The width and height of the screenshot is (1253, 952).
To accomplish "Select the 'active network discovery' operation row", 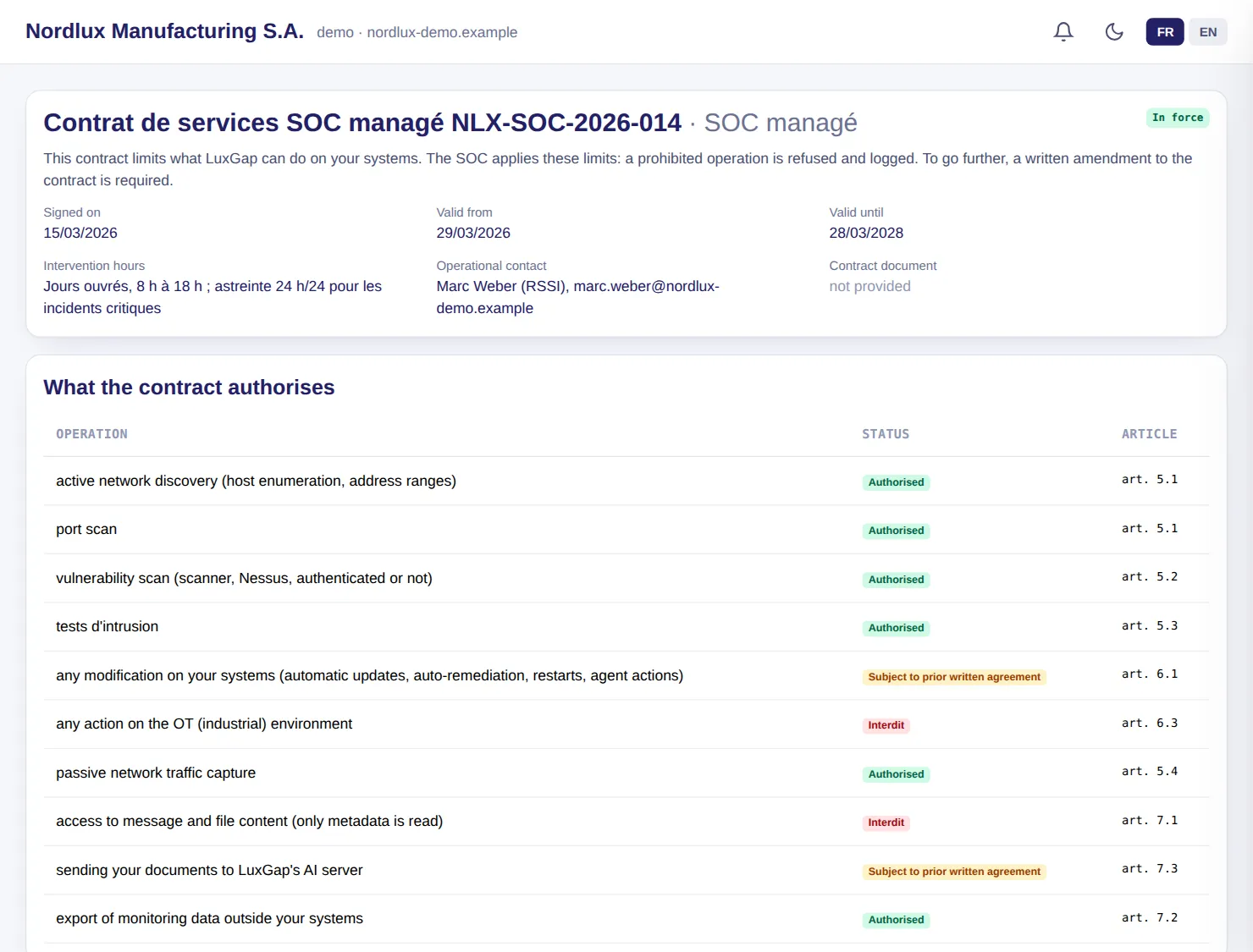I will pyautogui.click(x=626, y=481).
